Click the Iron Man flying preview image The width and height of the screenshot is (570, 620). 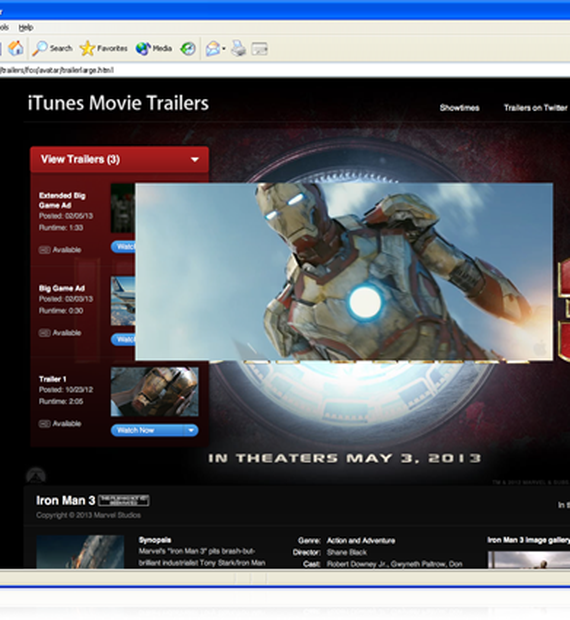click(344, 272)
